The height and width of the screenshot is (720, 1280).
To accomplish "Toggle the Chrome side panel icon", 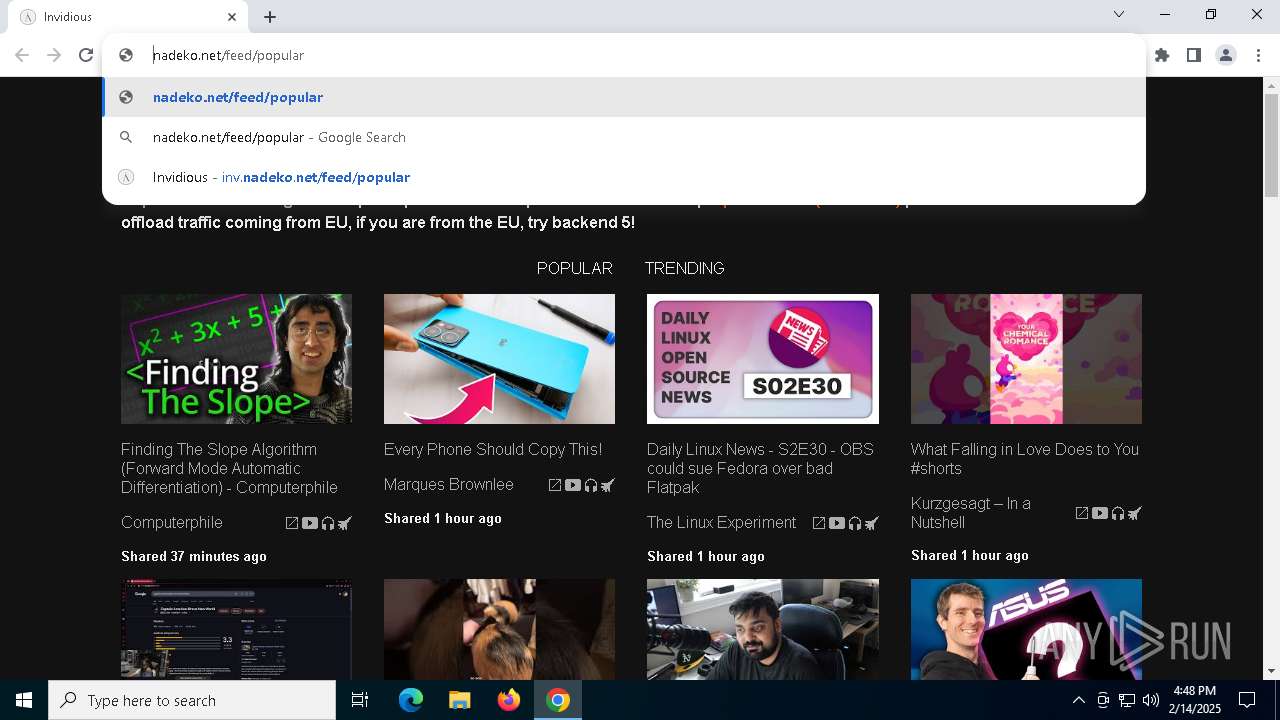I will [x=1194, y=55].
